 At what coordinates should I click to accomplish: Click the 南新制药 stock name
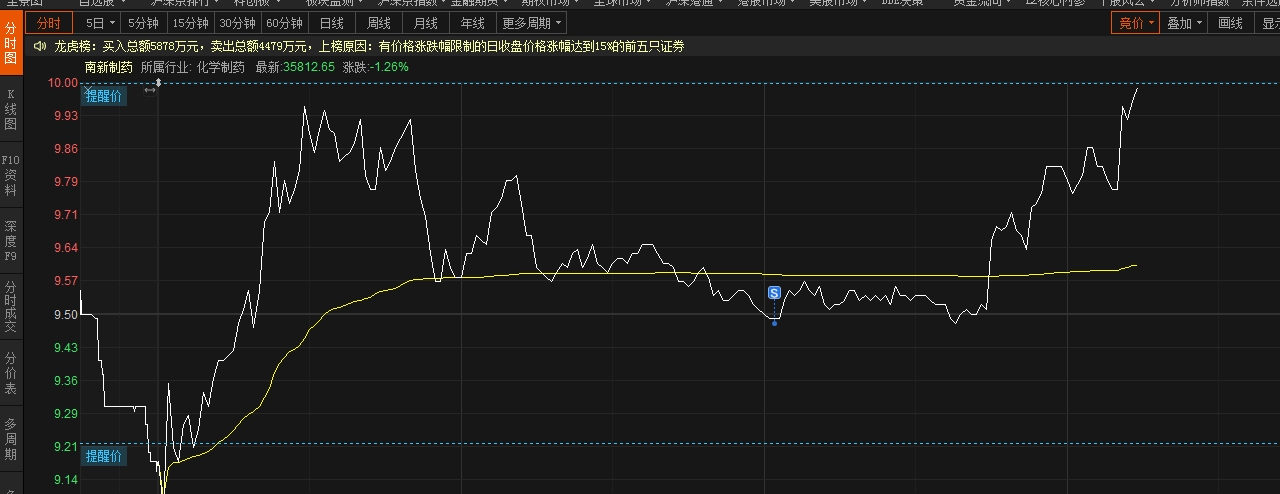[x=108, y=67]
